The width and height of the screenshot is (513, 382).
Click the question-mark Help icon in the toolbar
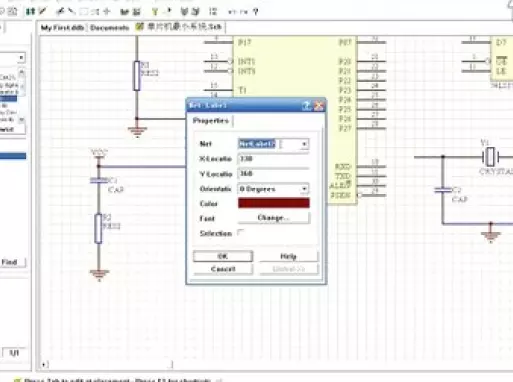click(x=255, y=12)
